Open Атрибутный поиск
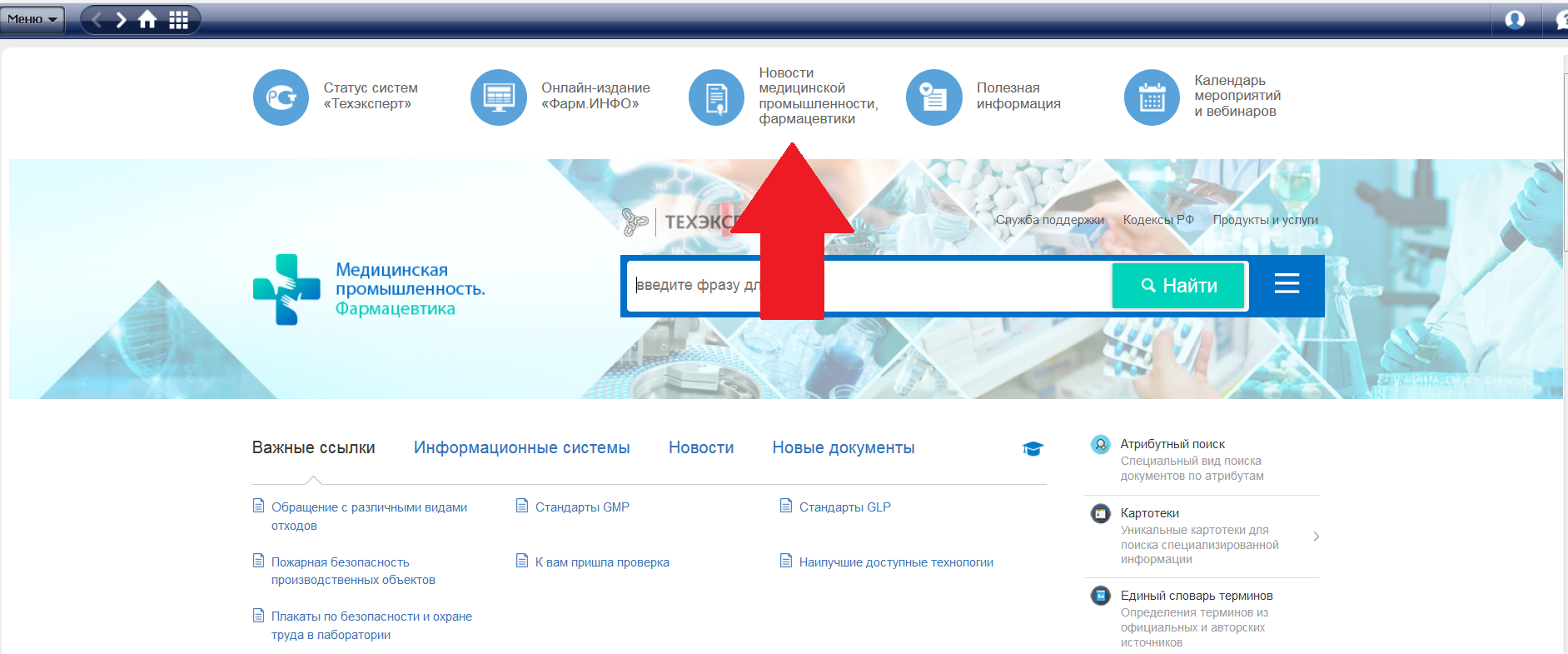Viewport: 1568px width, 654px height. tap(1172, 444)
